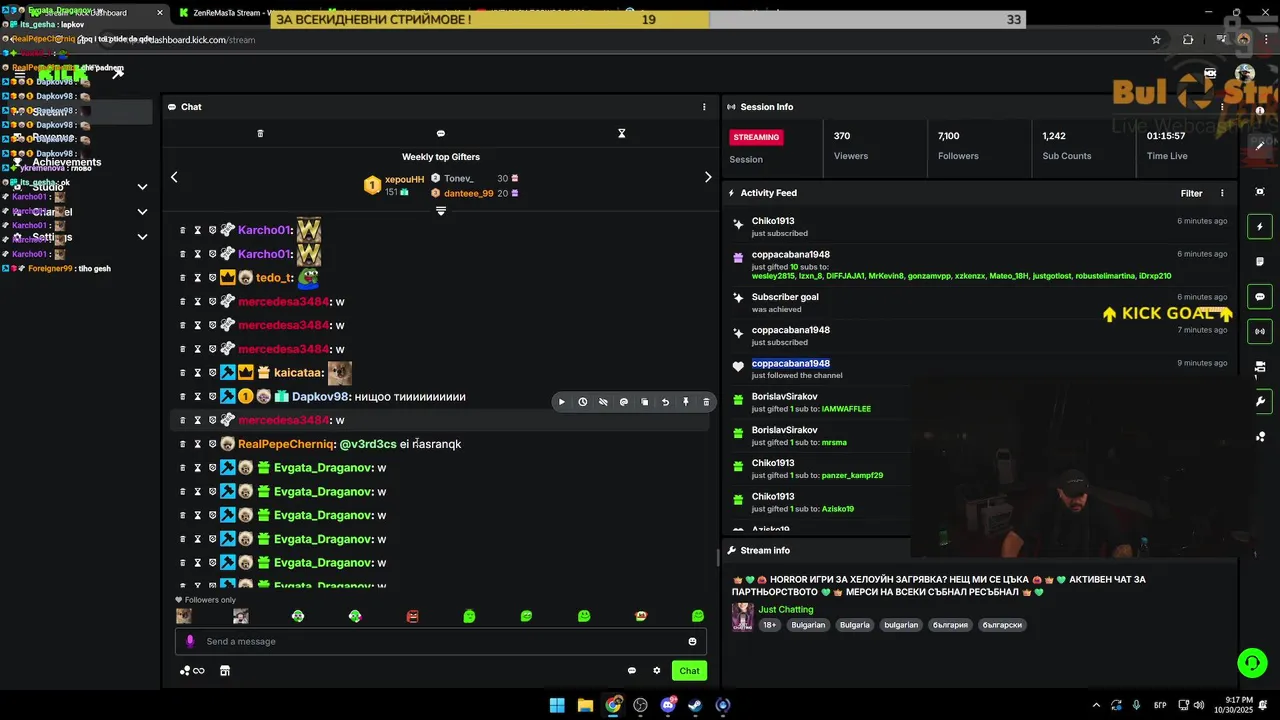Click purple microphone icon in message box
Screen dimensions: 1280x720
[190, 642]
